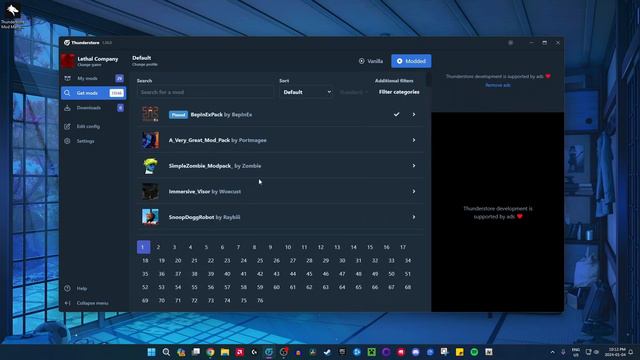Click the Remove ads link

click(498, 85)
